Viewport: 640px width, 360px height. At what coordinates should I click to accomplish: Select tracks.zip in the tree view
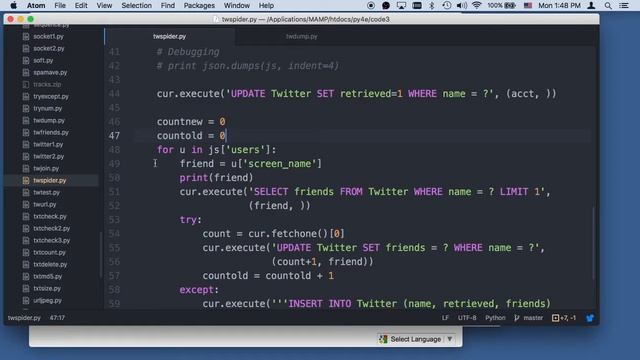pos(47,84)
